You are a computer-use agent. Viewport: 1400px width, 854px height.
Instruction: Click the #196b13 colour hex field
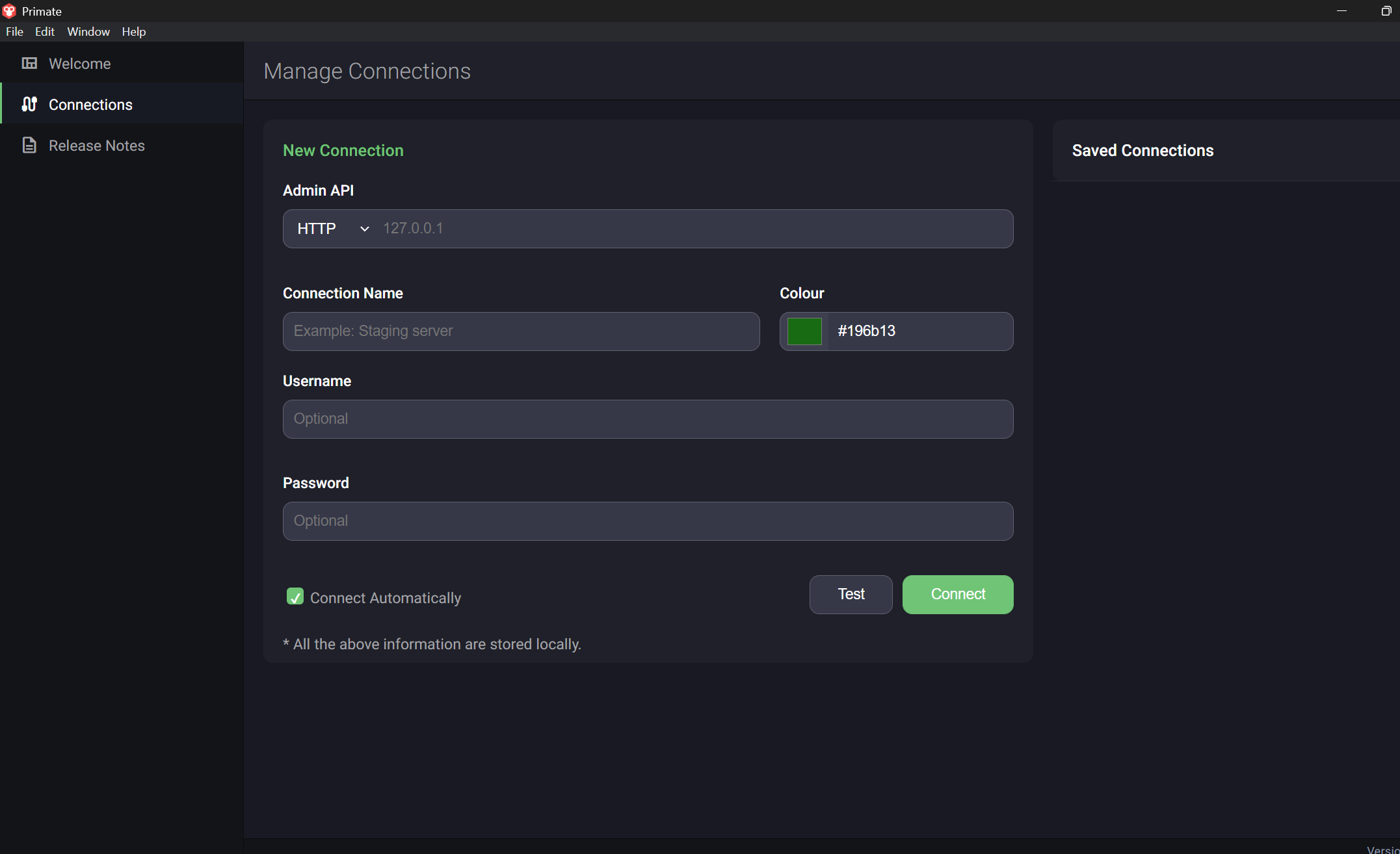(x=920, y=331)
